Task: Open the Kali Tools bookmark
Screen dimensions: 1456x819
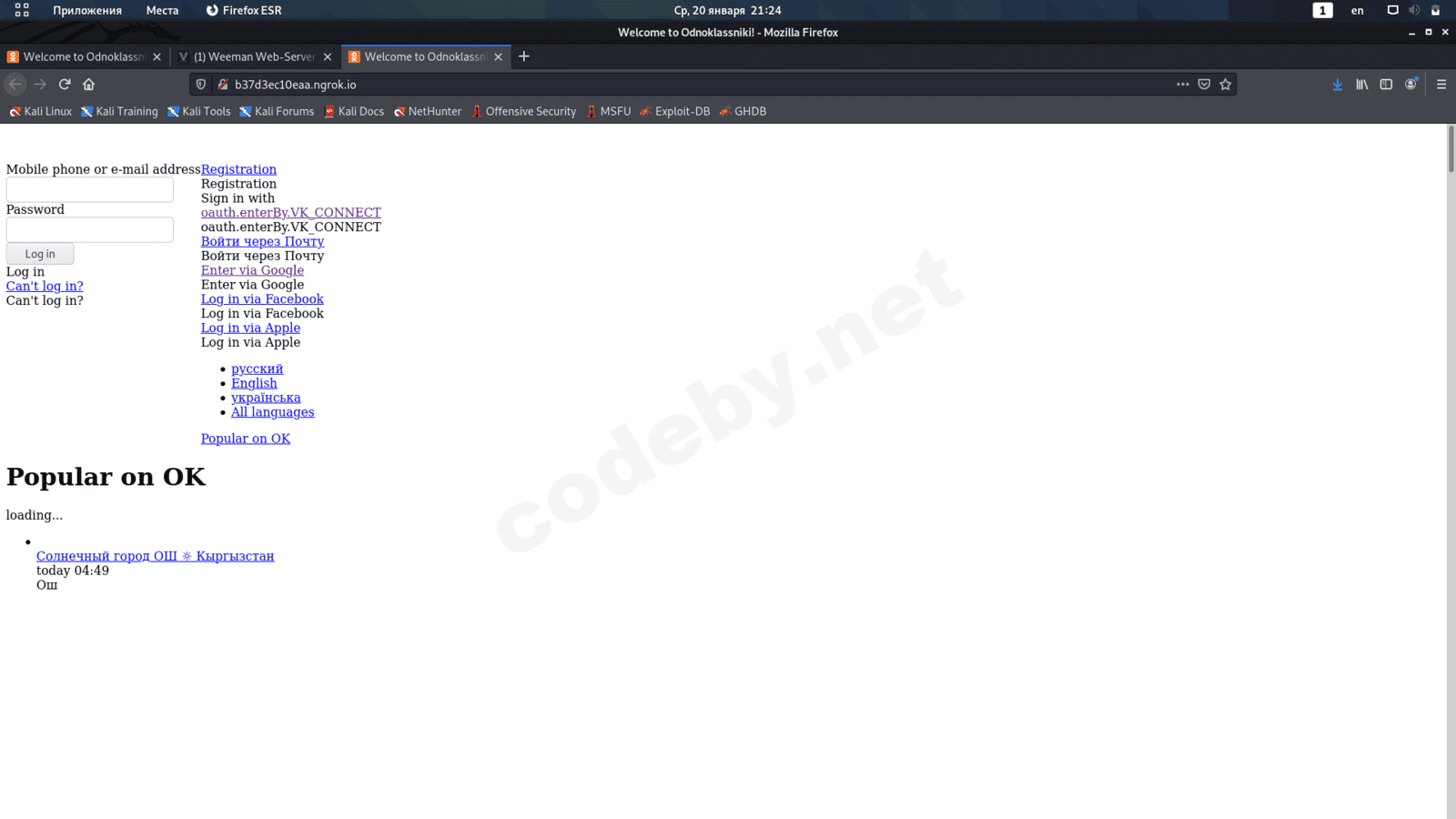Action: (198, 112)
